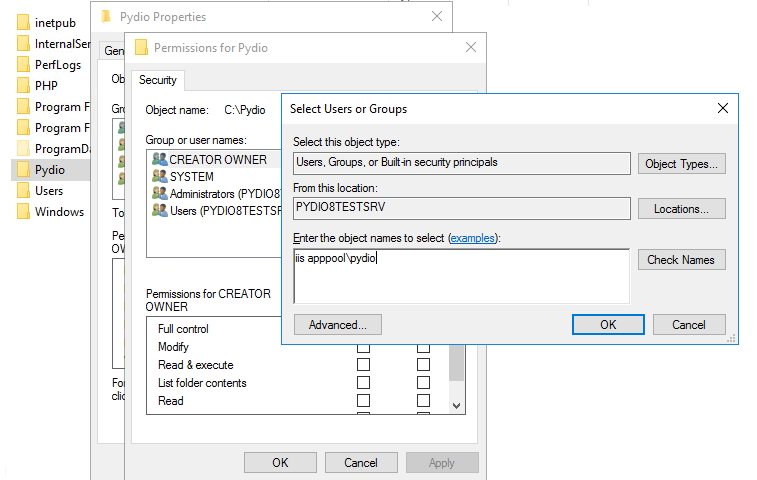
Task: Open the General tab in Pydio Properties
Action: 113,51
